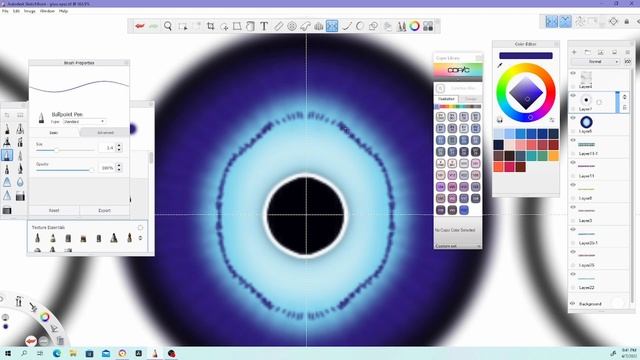The height and width of the screenshot is (360, 640).
Task: Select the Crop tool
Action: pyautogui.click(x=211, y=26)
